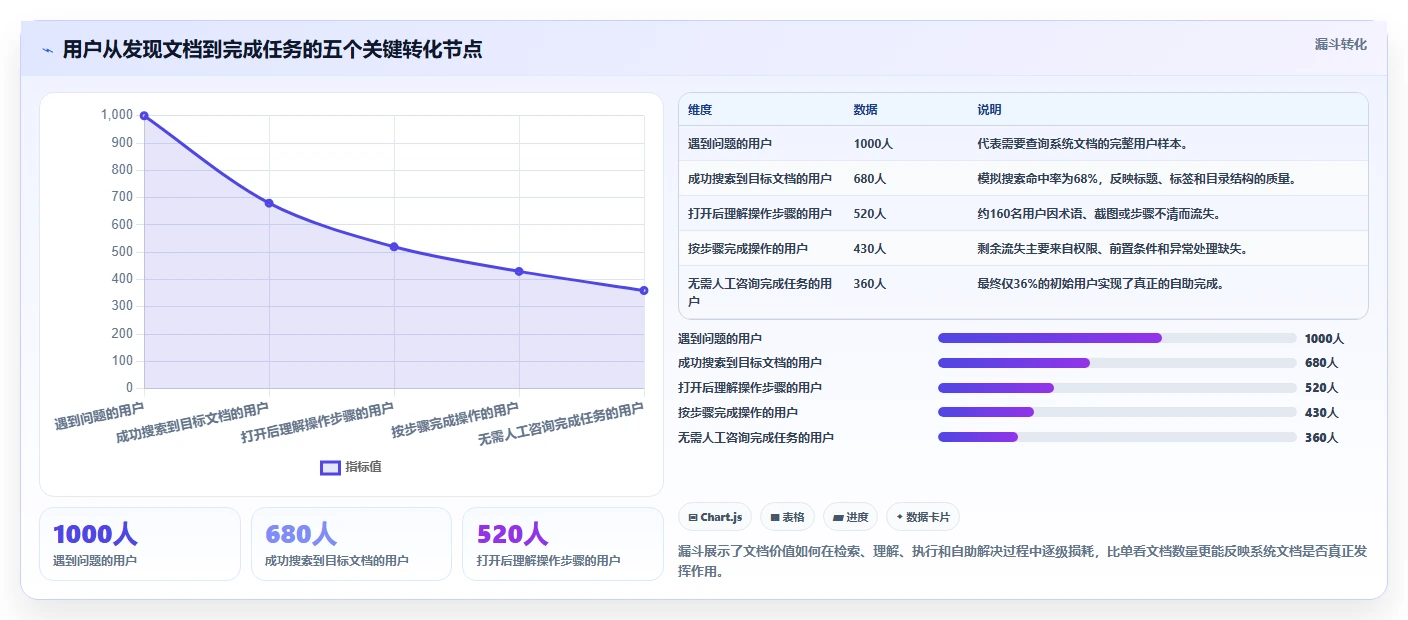Click the description starting 约160名用户因术语
Viewport: 1408px width, 620px height.
pos(1099,214)
